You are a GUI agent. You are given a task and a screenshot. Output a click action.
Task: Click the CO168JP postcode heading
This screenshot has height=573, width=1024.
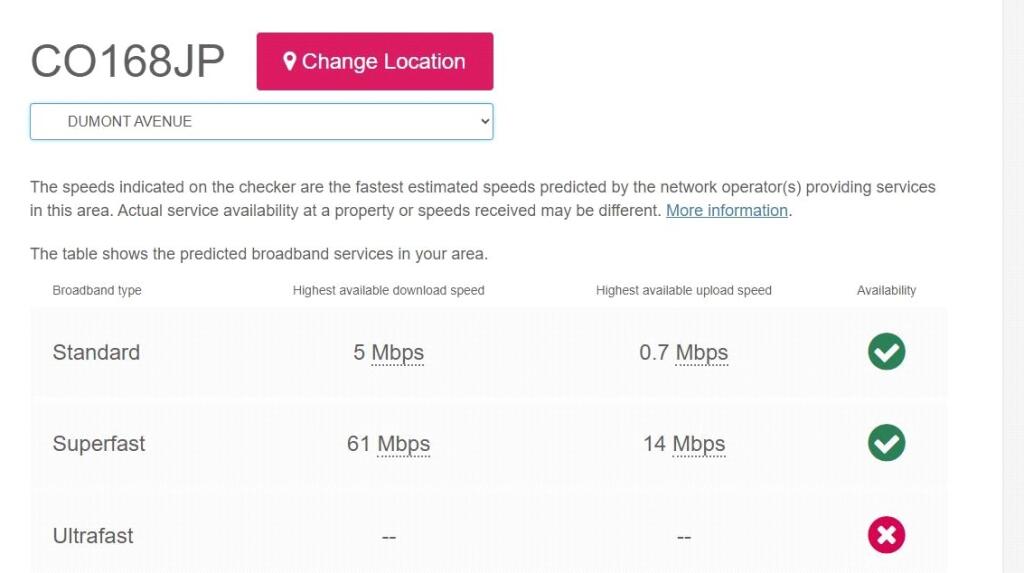coord(128,62)
